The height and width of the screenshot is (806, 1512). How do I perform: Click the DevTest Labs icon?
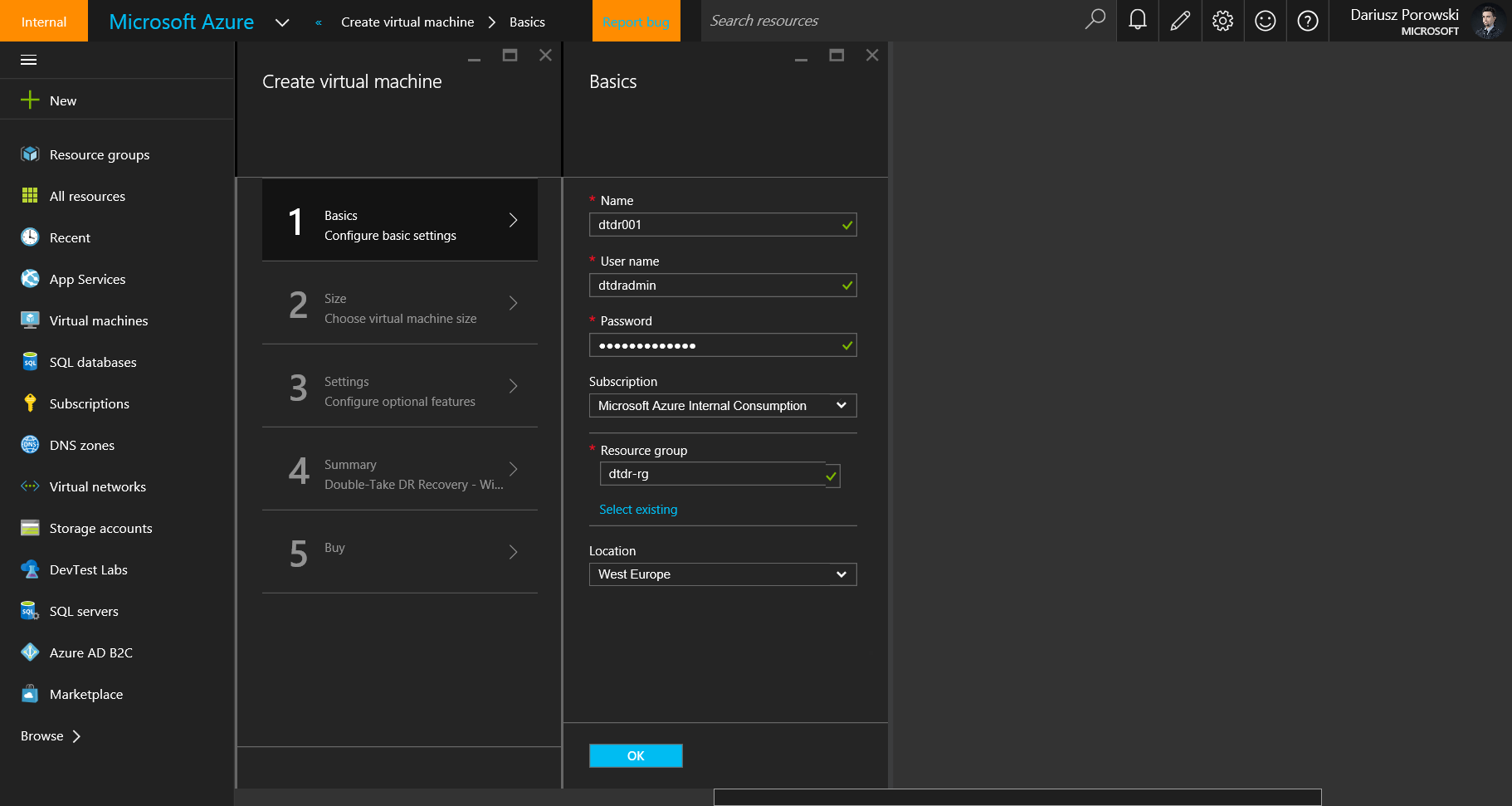point(30,569)
